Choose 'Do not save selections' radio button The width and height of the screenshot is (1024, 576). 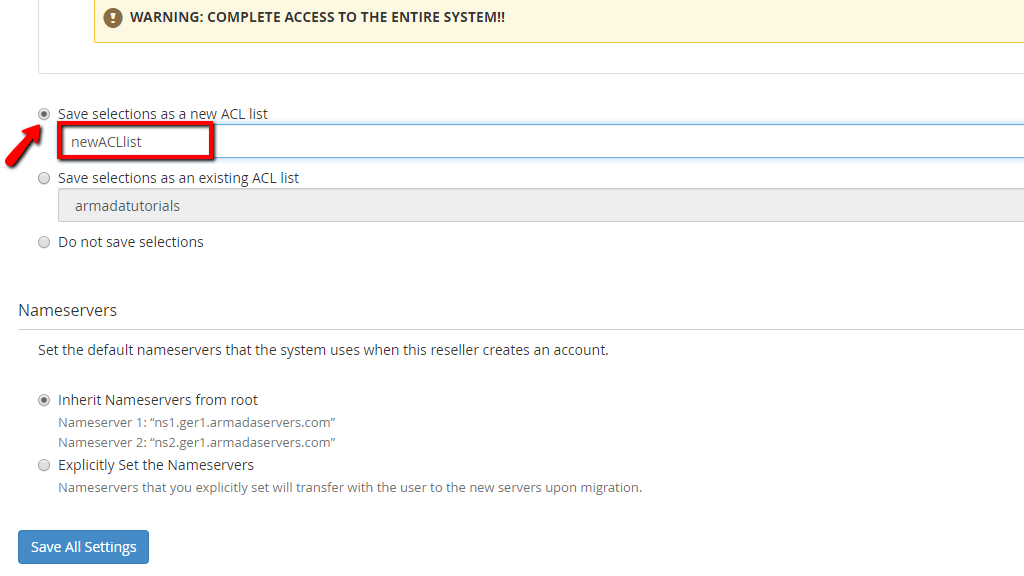coord(44,242)
